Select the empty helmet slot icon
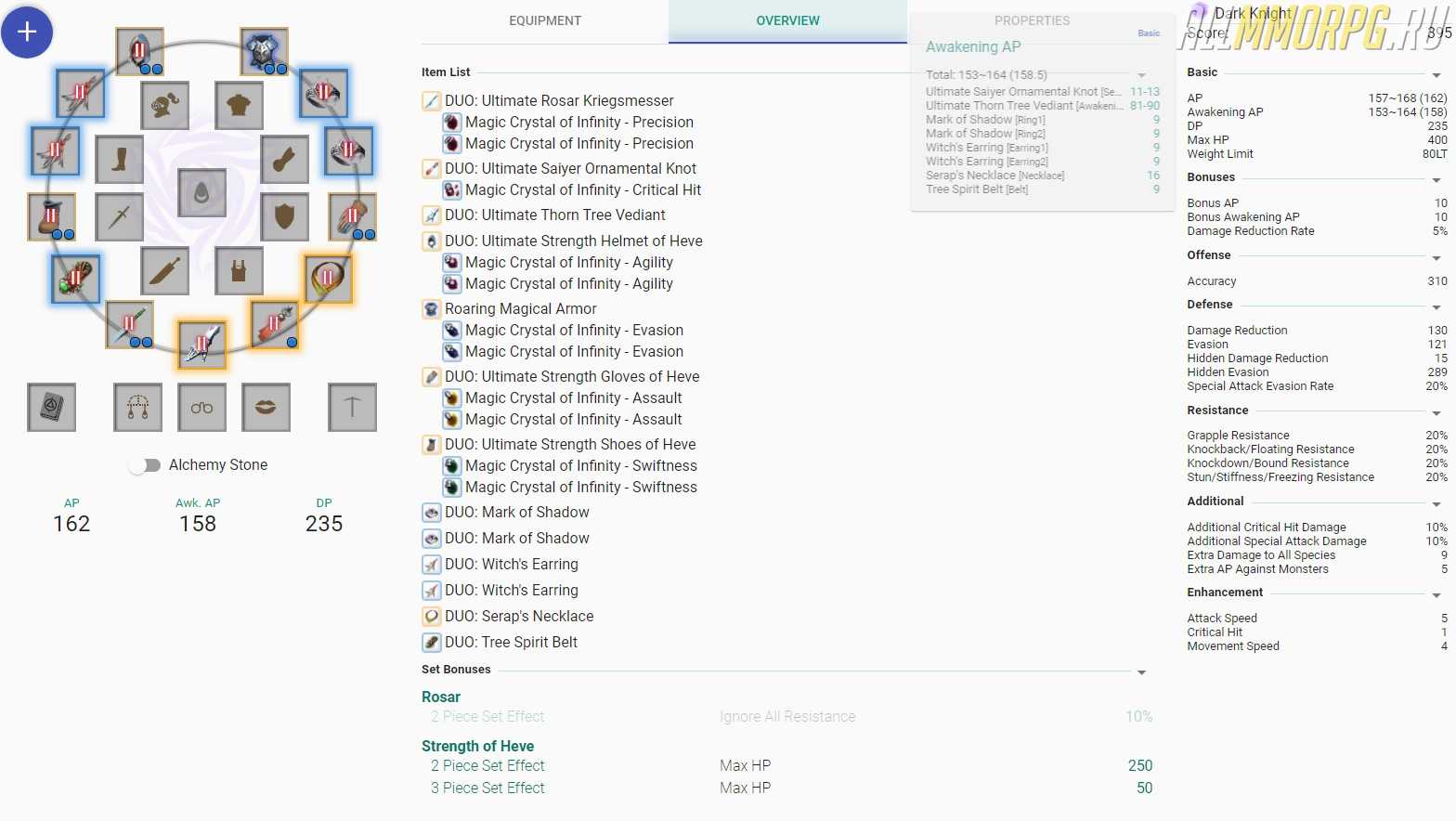 pos(165,106)
